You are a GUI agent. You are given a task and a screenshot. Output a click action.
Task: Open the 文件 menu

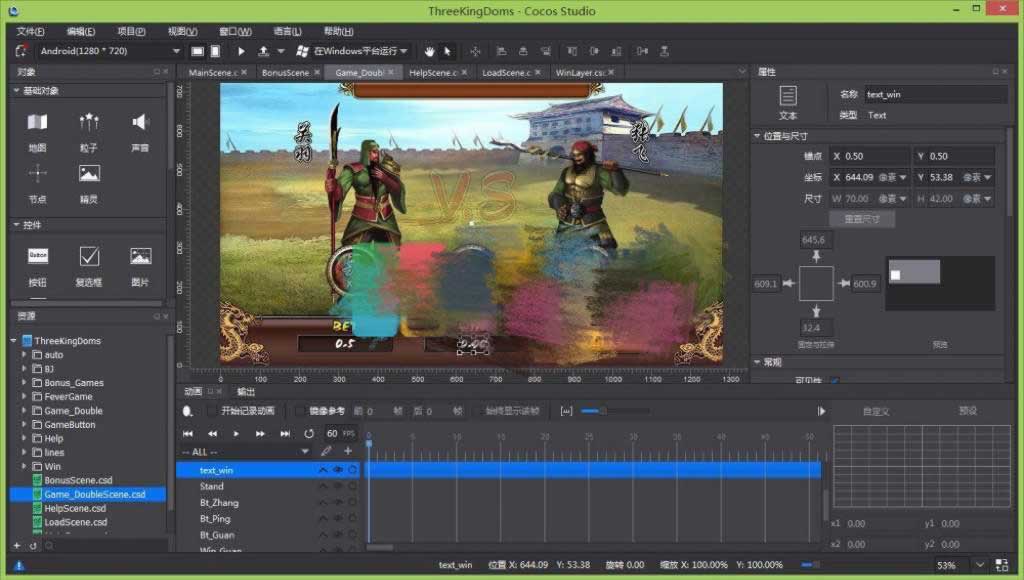point(32,31)
